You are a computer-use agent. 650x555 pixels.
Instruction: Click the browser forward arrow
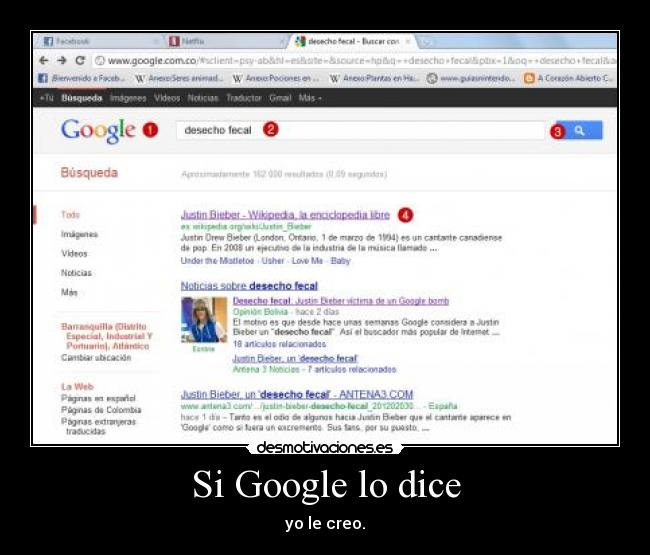[x=62, y=61]
